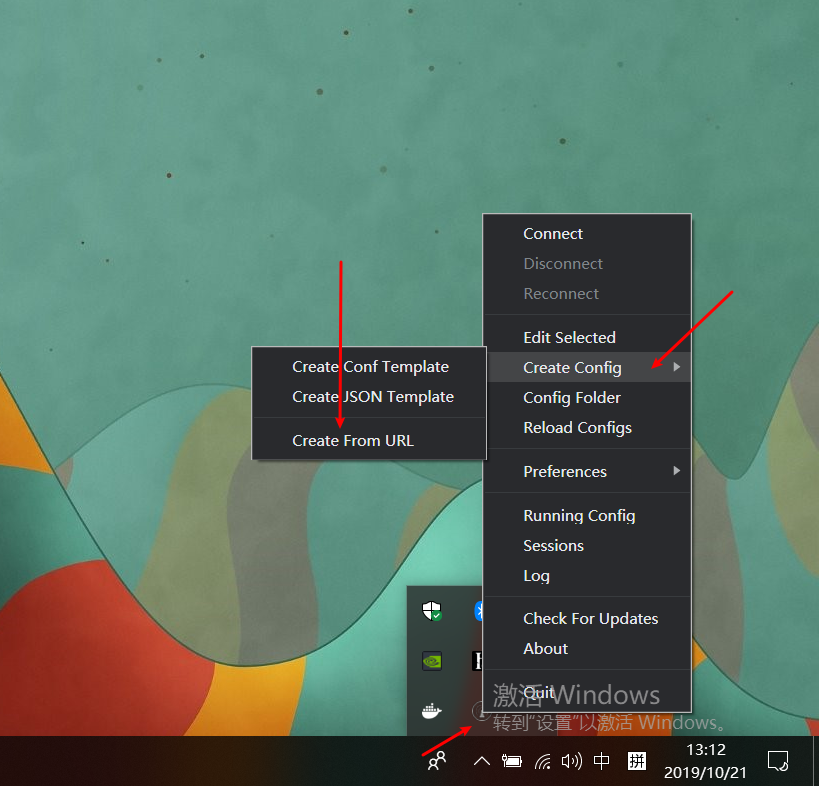This screenshot has height=786, width=819.
Task: Choose Create Conf Template
Action: pos(370,367)
